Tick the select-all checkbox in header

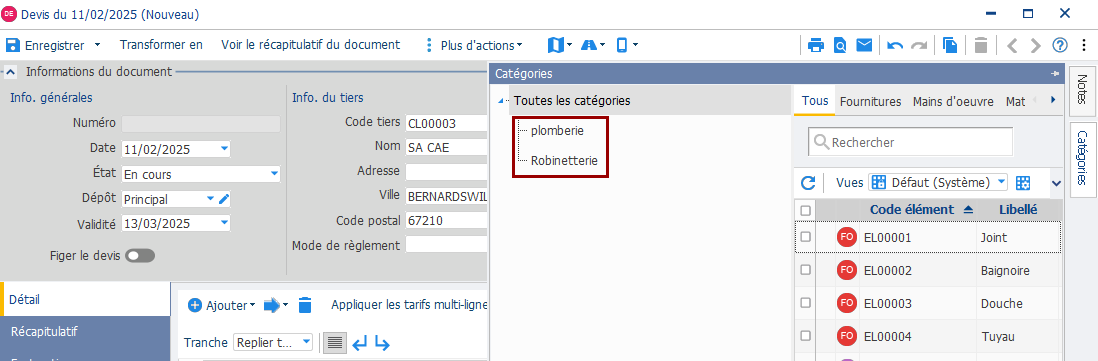[x=805, y=210]
